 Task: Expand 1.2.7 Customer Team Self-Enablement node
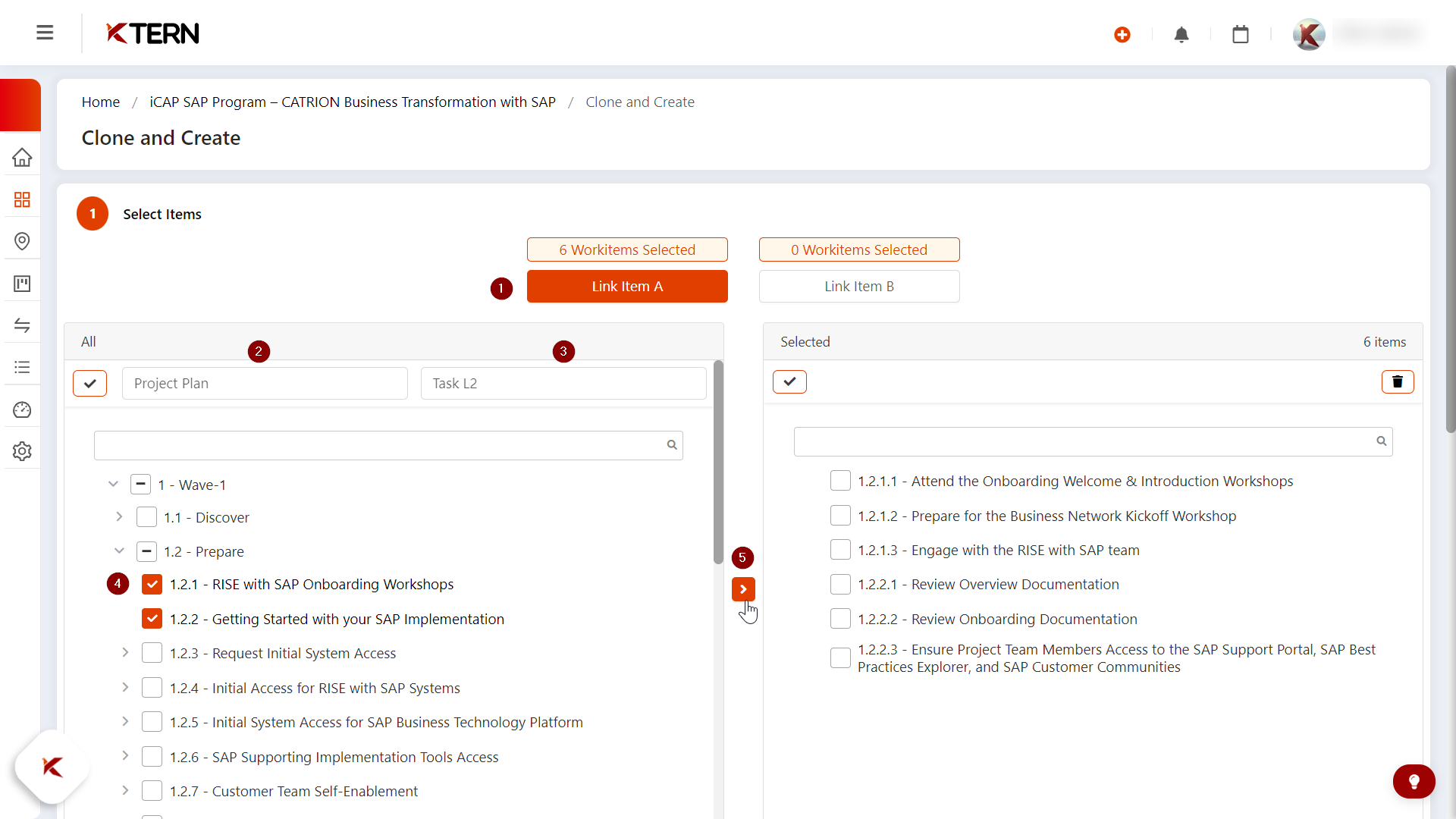point(125,790)
